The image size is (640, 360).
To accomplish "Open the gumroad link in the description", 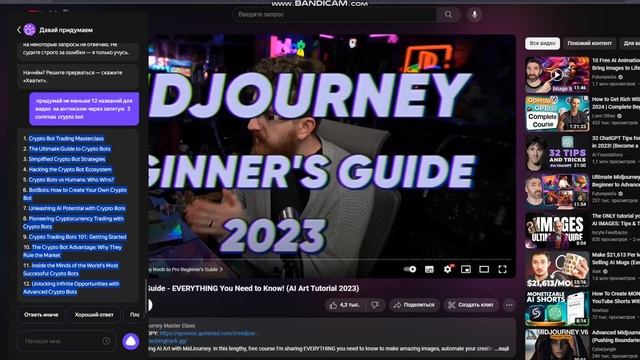I will tap(208, 333).
